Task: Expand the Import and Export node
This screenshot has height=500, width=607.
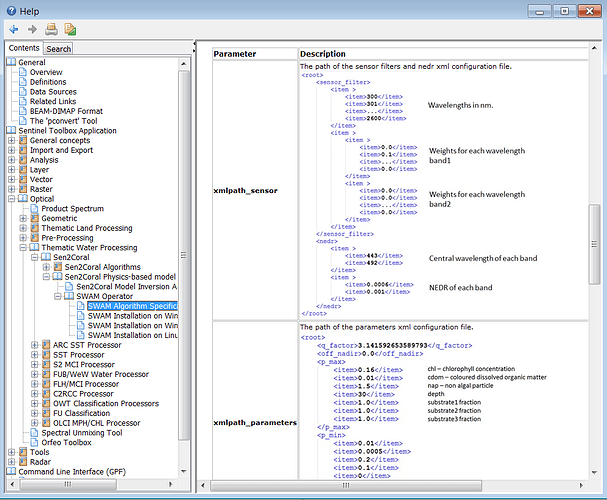Action: (x=12, y=150)
